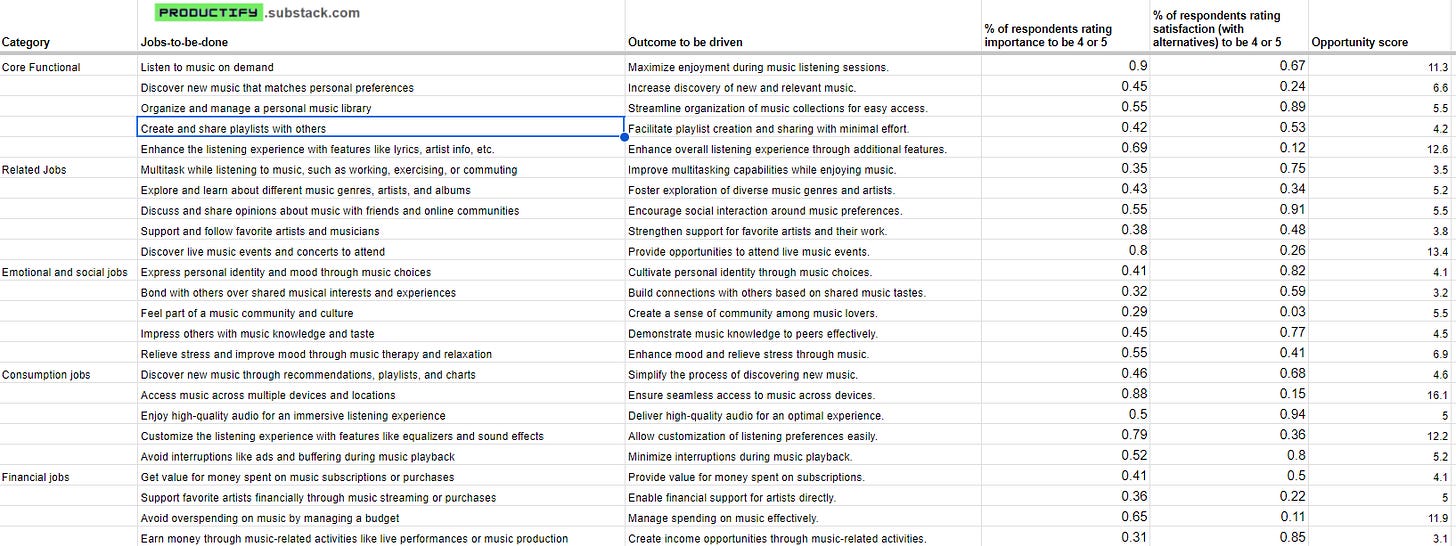Screen dimensions: 1456x546
Task: Click the 'Listen to music on demand' cell
Action: [381, 67]
